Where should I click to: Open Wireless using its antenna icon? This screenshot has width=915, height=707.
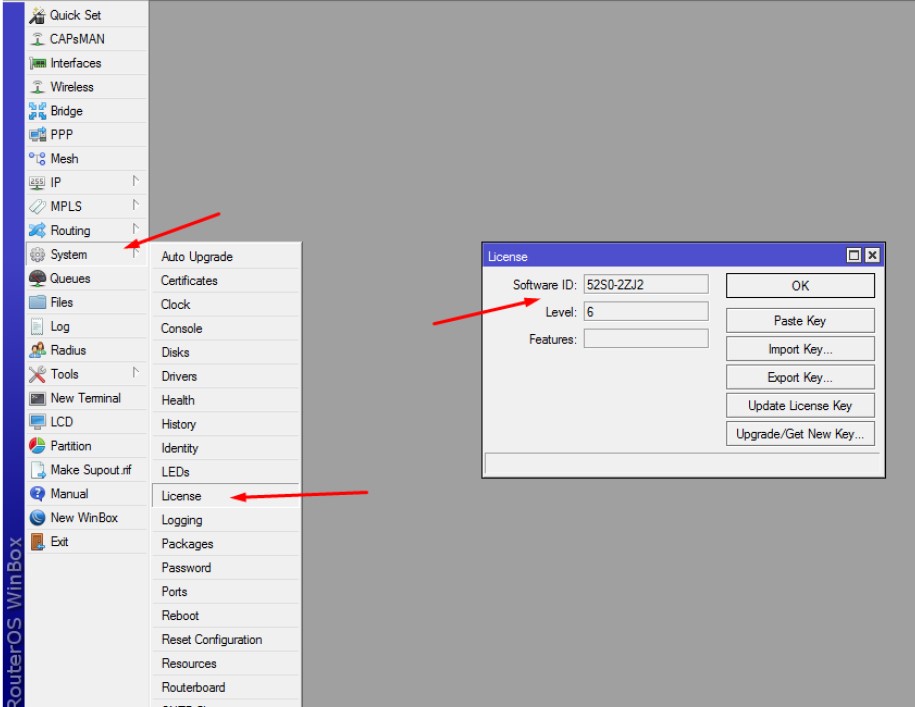(37, 87)
